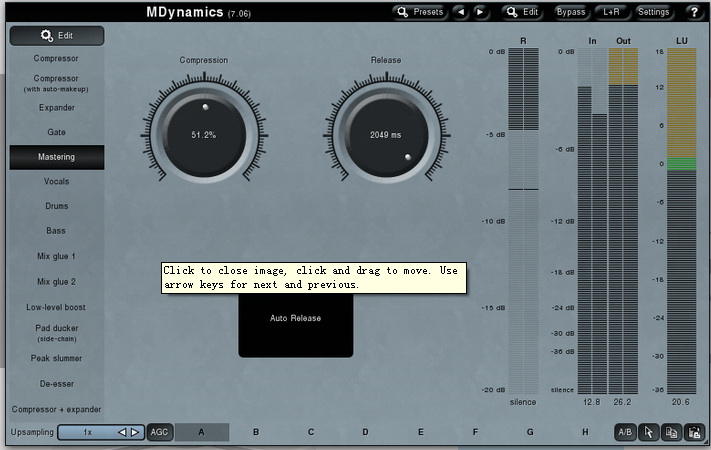Select the Vocals preset

click(x=56, y=181)
